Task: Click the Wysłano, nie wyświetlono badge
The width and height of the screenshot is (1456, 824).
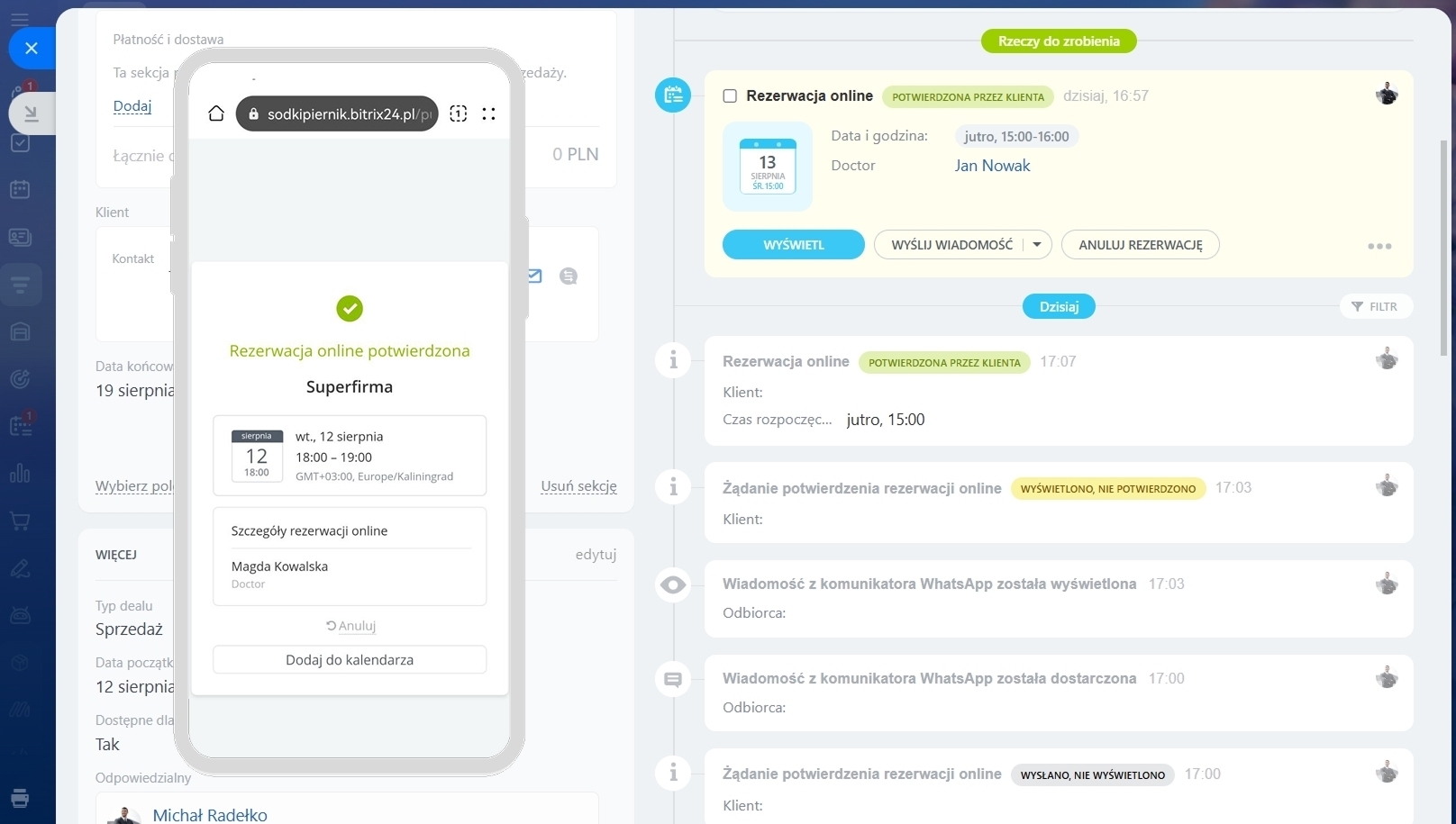Action: point(1092,775)
